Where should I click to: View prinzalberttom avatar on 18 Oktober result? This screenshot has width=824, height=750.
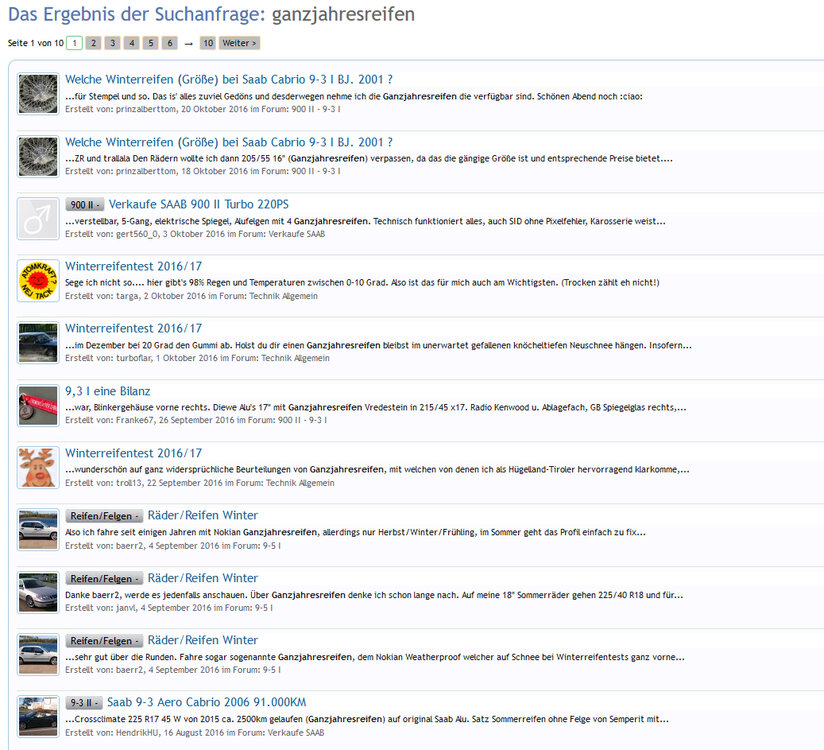[38, 157]
